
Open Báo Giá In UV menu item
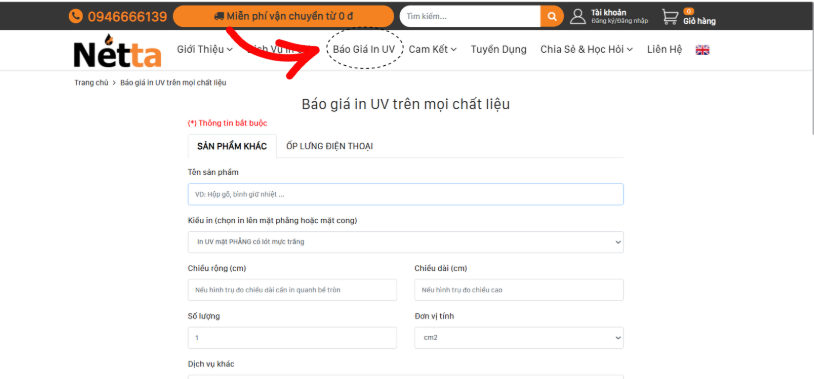(364, 49)
